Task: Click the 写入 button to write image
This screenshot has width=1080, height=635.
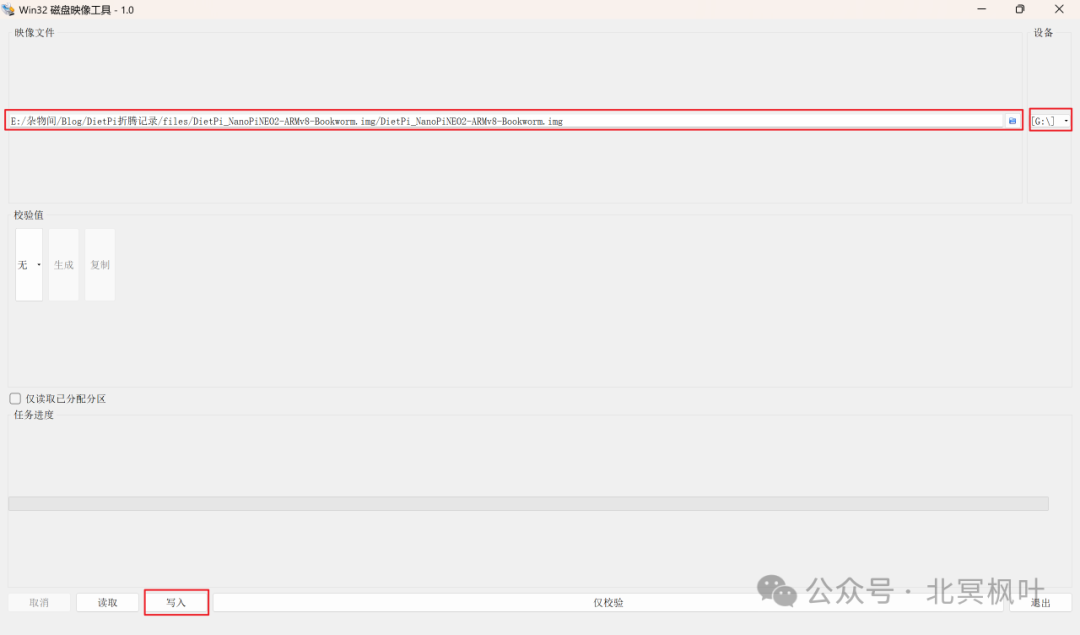Action: [x=176, y=603]
